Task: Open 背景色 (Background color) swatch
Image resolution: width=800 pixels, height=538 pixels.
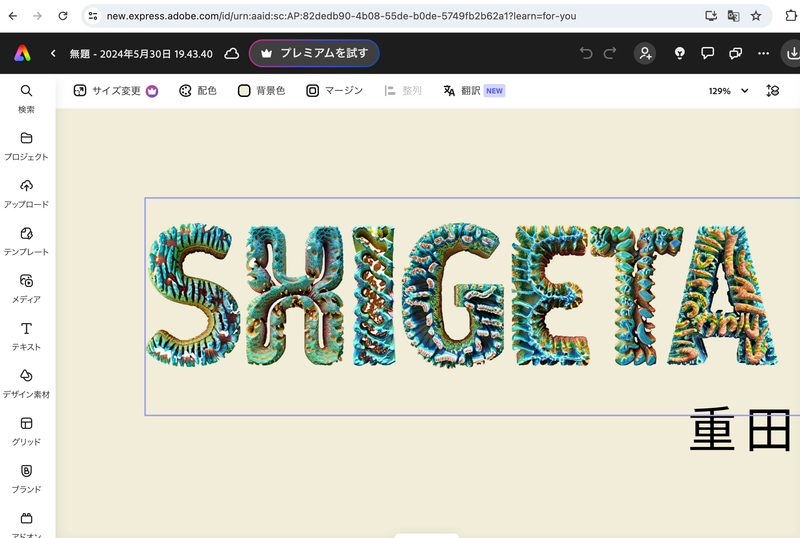Action: [x=261, y=91]
